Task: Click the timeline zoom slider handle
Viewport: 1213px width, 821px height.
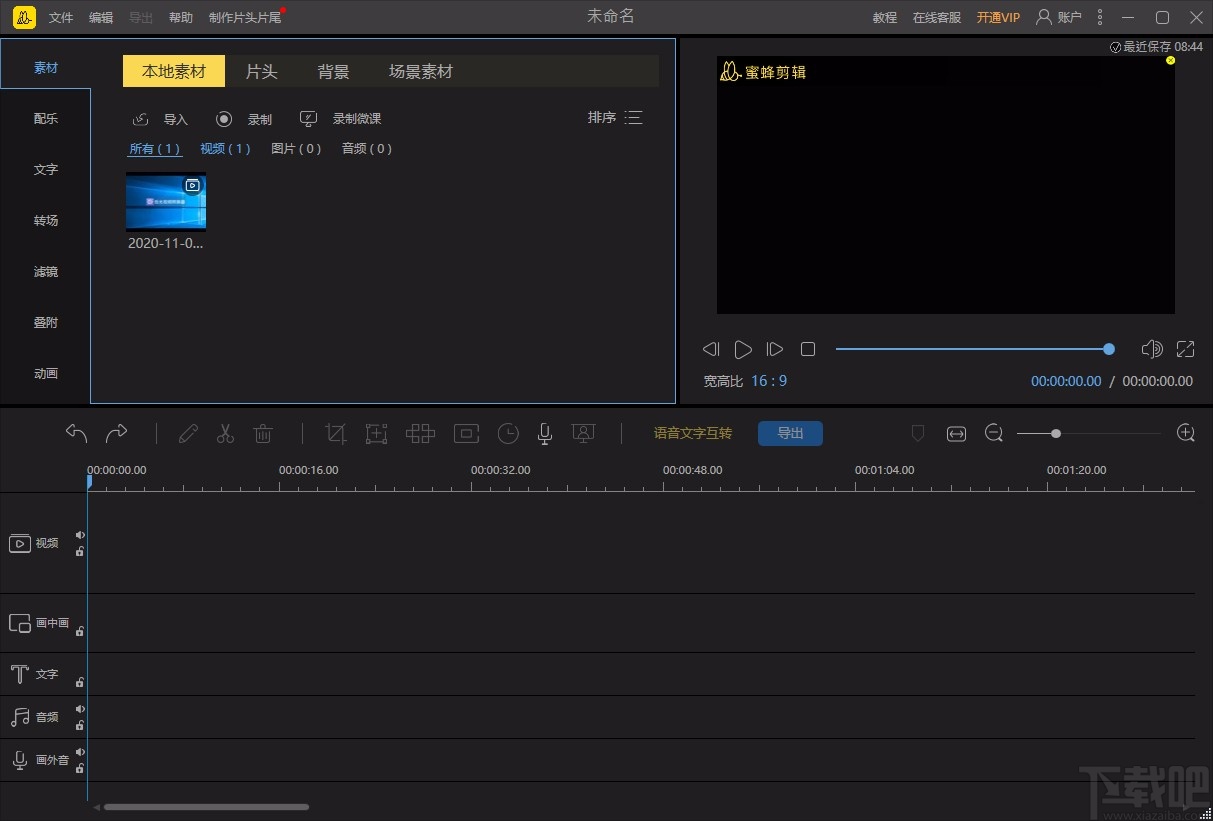Action: pyautogui.click(x=1056, y=433)
